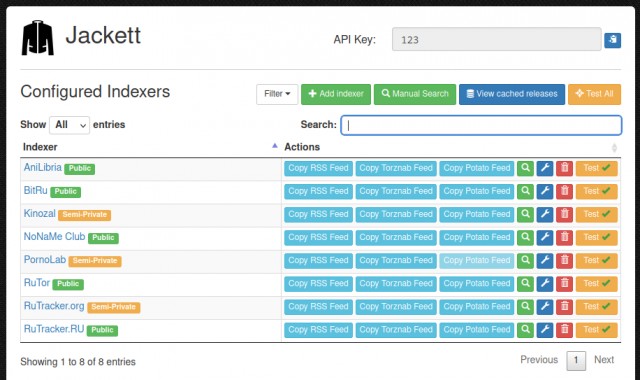Click Configured Indexers heading
Viewport: 640px width, 380px height.
point(95,91)
